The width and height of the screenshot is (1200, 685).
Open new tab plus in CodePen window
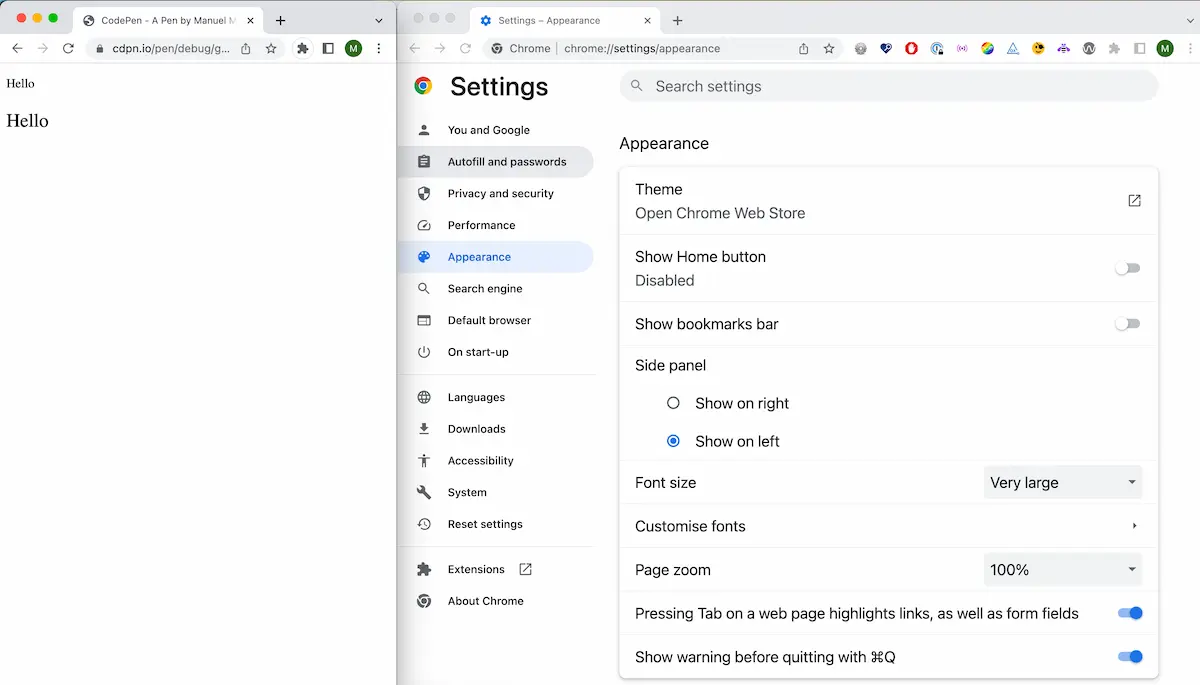pyautogui.click(x=281, y=20)
